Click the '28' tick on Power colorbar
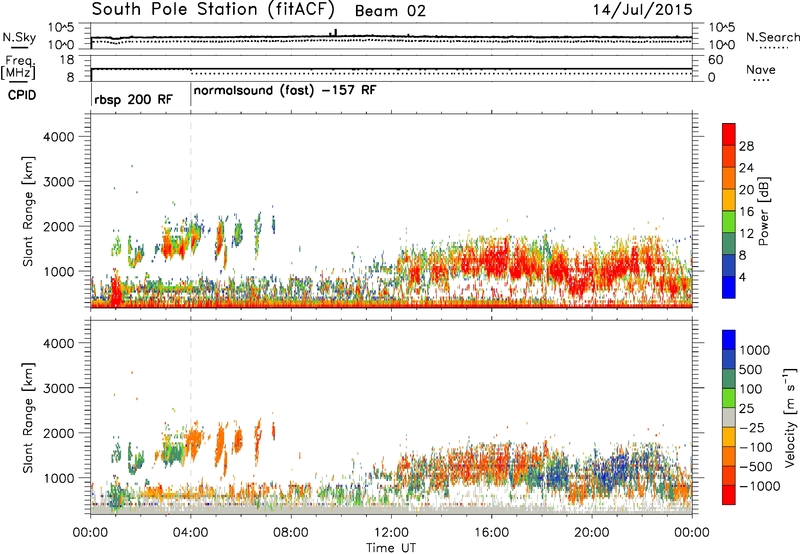 (746, 146)
